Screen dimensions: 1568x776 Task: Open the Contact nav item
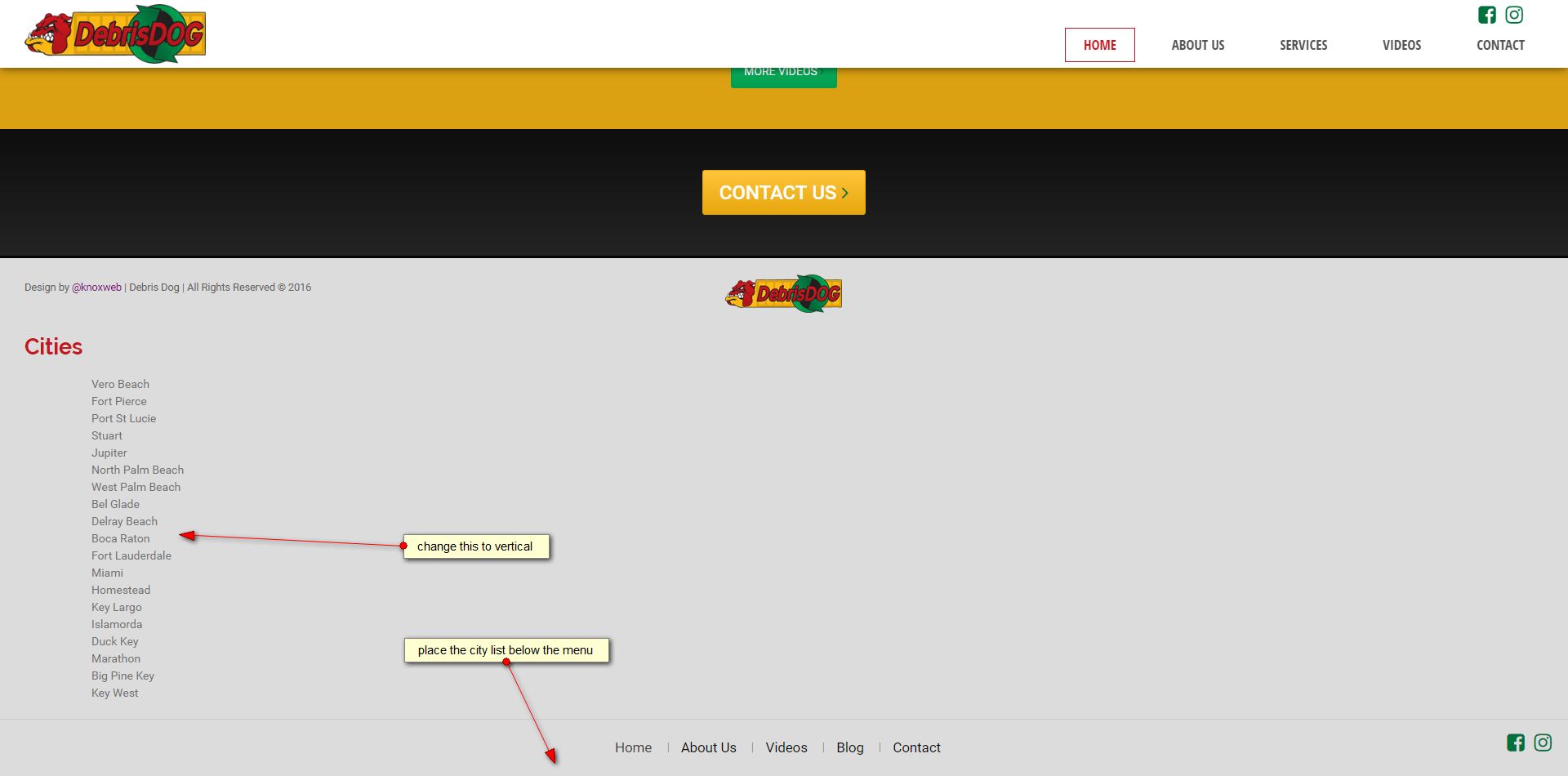[x=1501, y=45]
